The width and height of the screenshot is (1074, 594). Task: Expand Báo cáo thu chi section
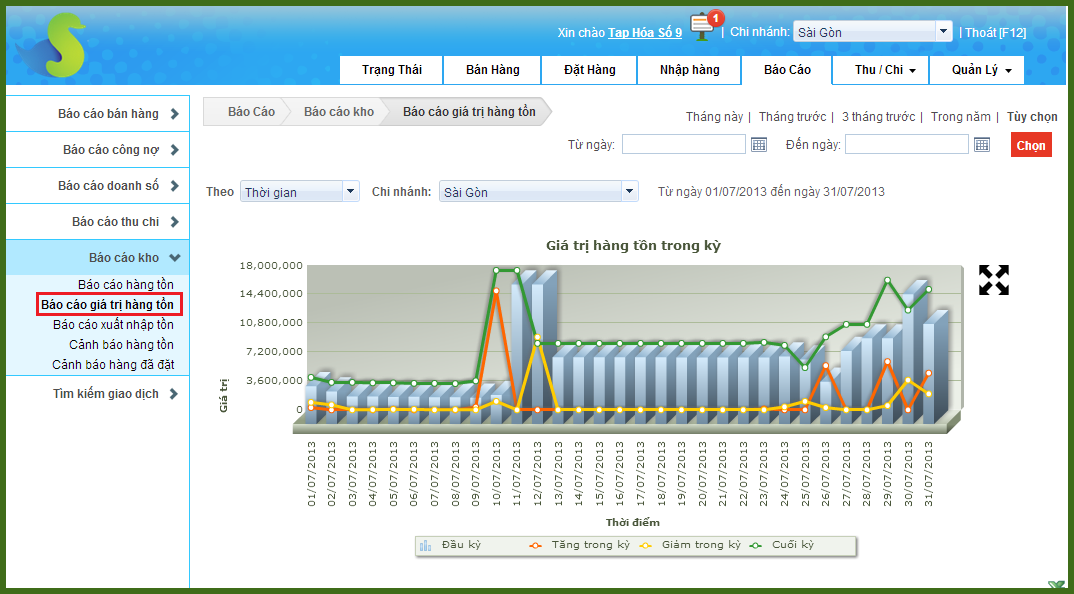click(97, 221)
